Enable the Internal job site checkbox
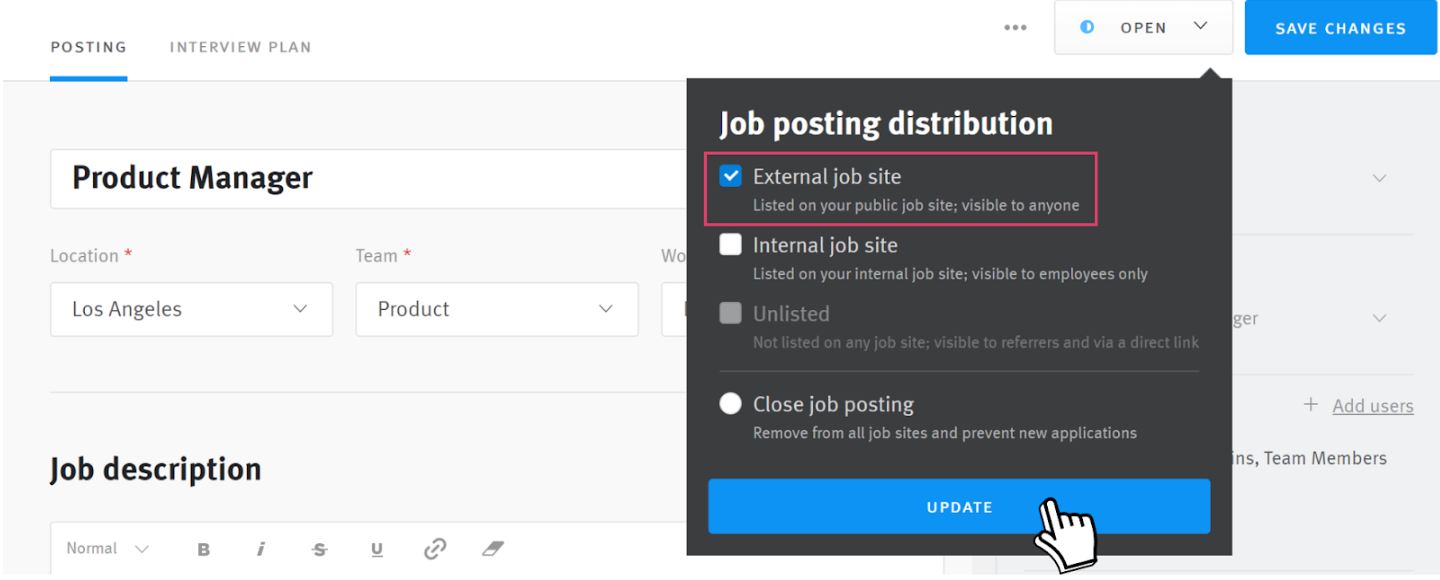This screenshot has width=1440, height=580. 731,244
